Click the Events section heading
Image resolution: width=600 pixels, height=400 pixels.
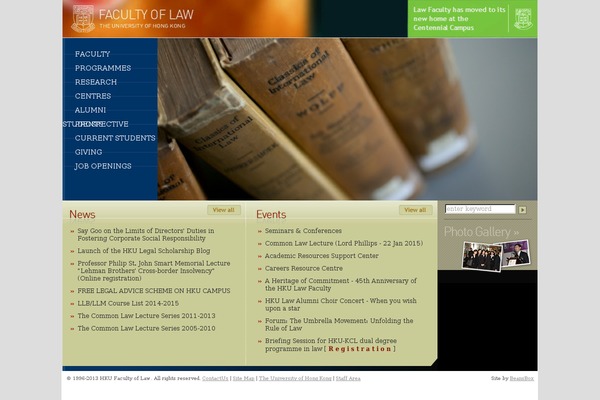click(x=271, y=214)
